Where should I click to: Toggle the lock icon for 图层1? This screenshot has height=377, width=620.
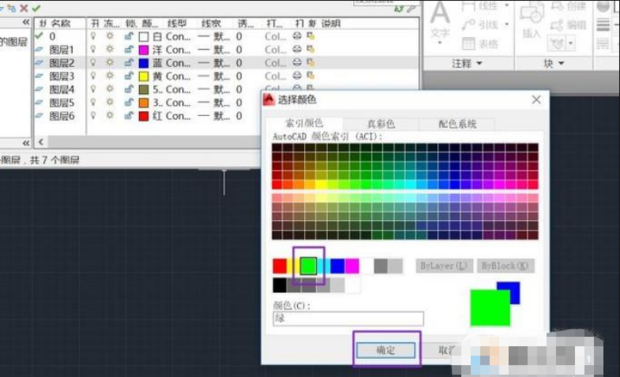pyautogui.click(x=129, y=49)
